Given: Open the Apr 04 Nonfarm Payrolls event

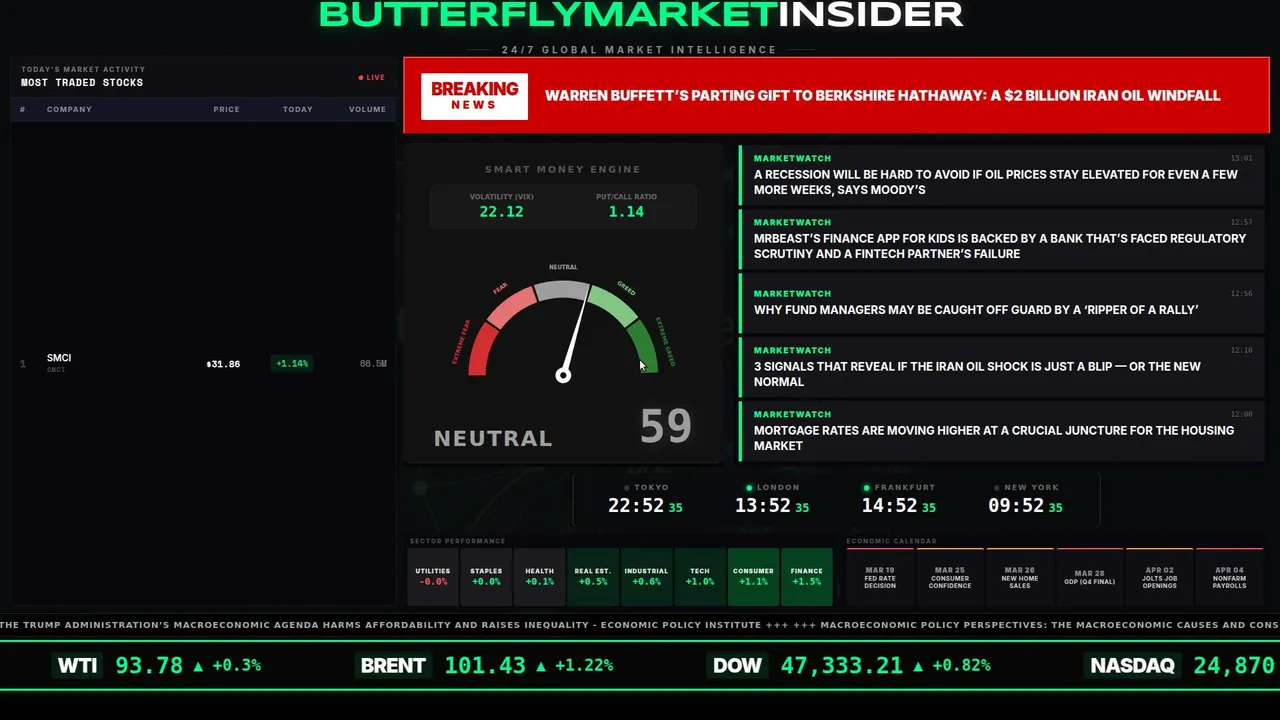Looking at the screenshot, I should (1230, 577).
